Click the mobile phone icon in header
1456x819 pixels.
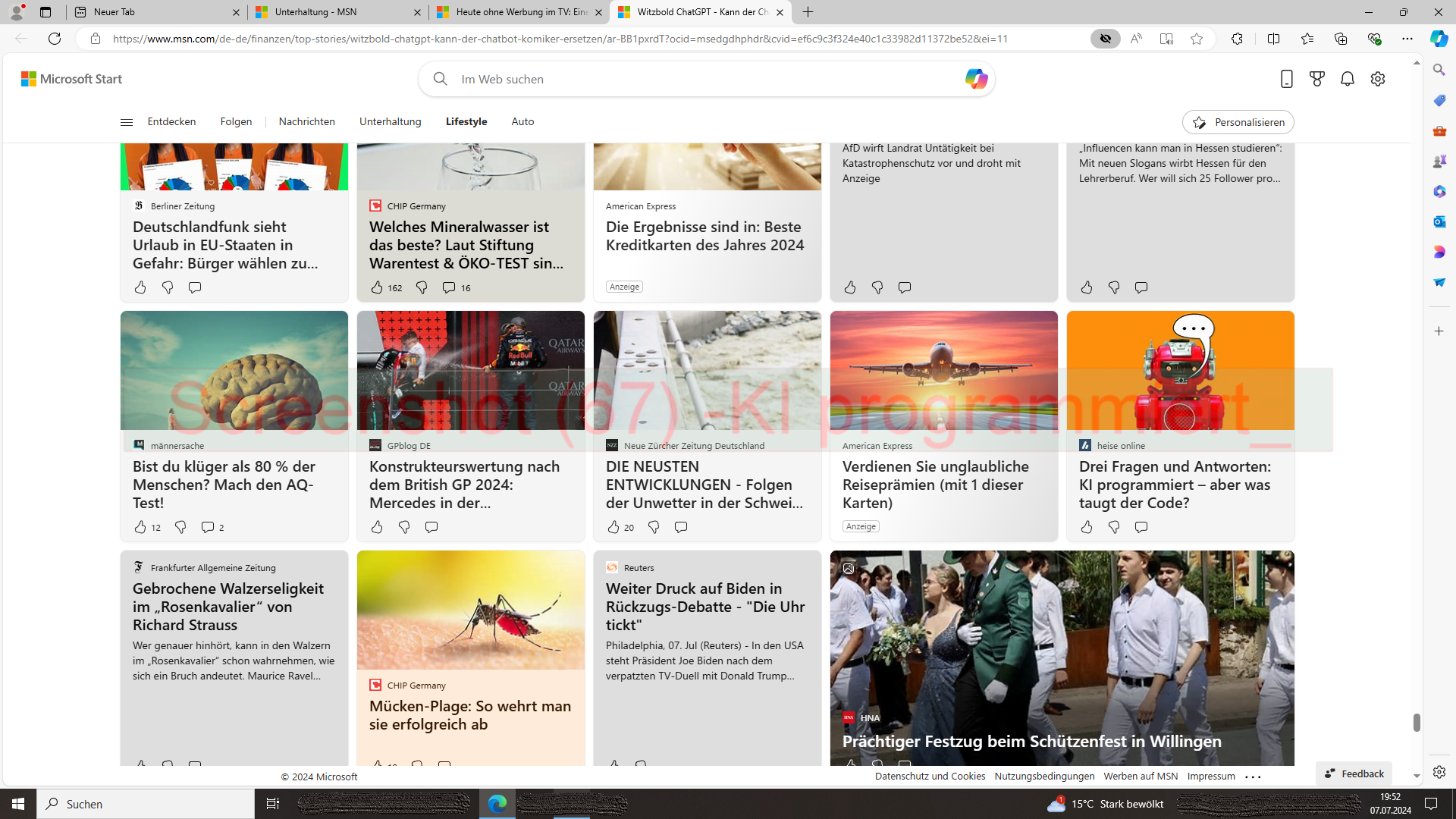click(1286, 79)
